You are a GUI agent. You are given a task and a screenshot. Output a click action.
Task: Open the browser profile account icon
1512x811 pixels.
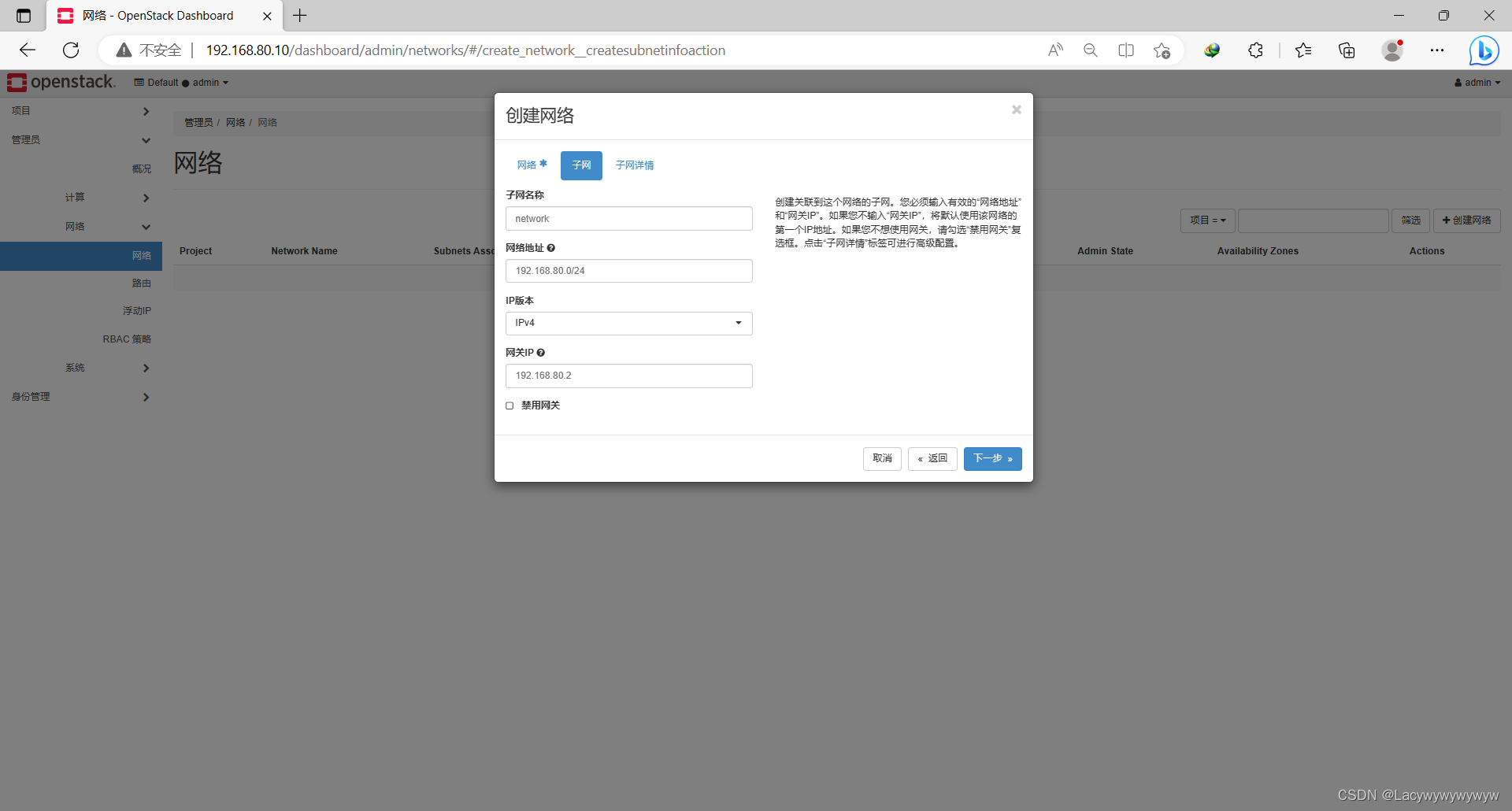coord(1392,50)
